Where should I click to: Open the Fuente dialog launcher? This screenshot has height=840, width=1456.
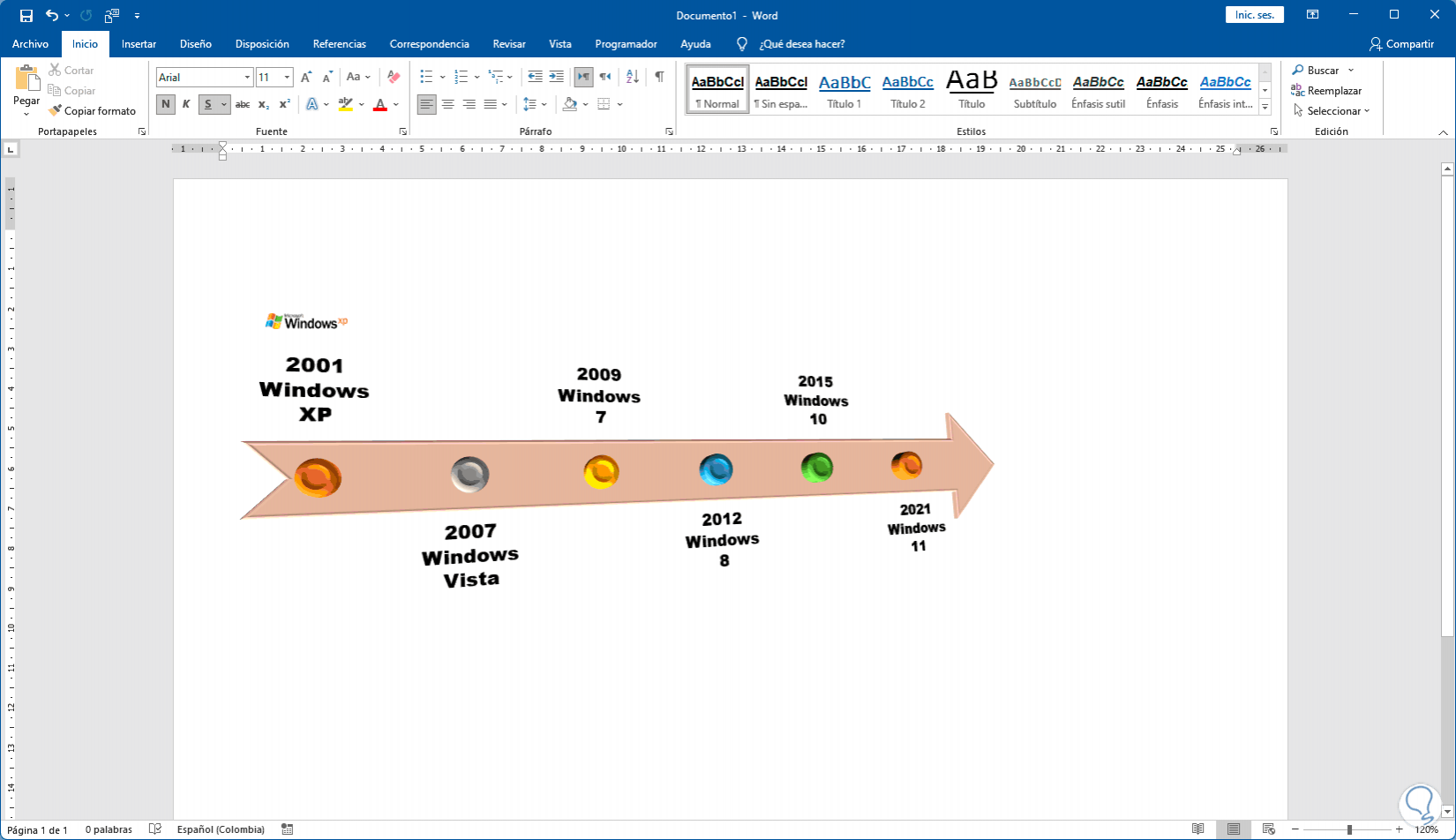coord(403,131)
